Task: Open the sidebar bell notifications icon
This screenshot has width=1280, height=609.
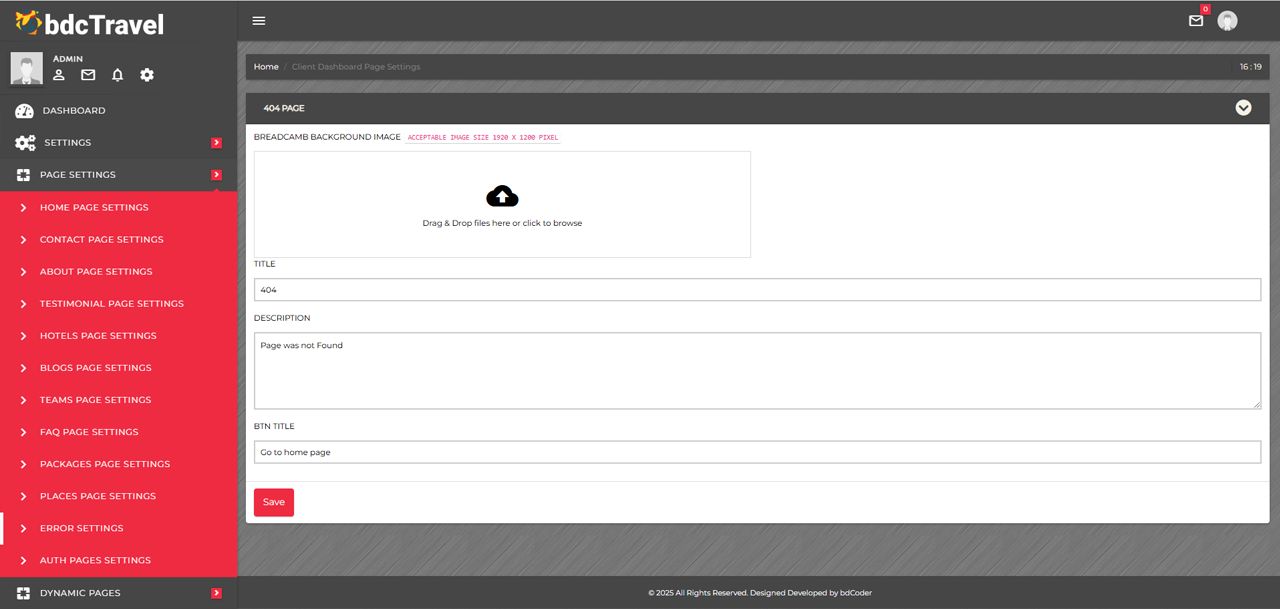Action: (x=117, y=75)
